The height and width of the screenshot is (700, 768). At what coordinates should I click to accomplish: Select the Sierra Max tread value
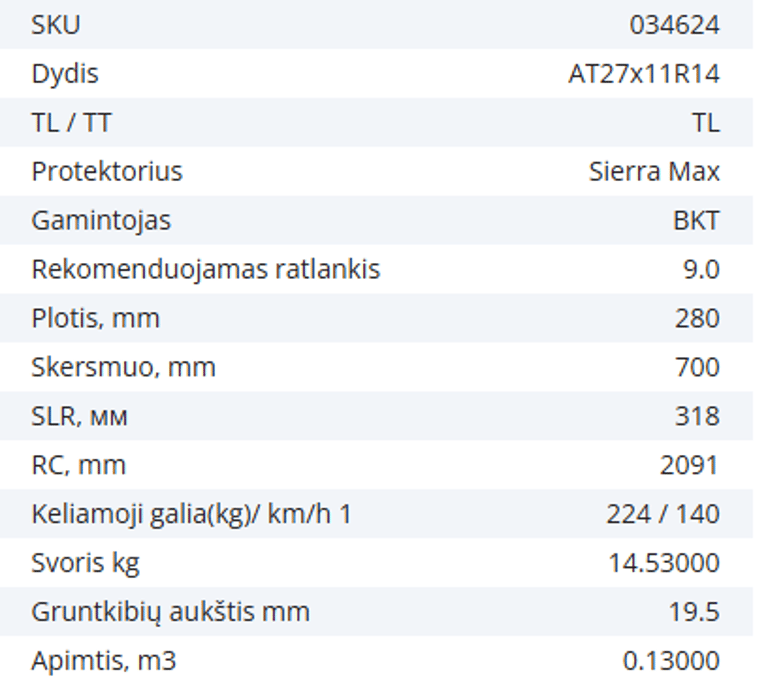(x=654, y=172)
